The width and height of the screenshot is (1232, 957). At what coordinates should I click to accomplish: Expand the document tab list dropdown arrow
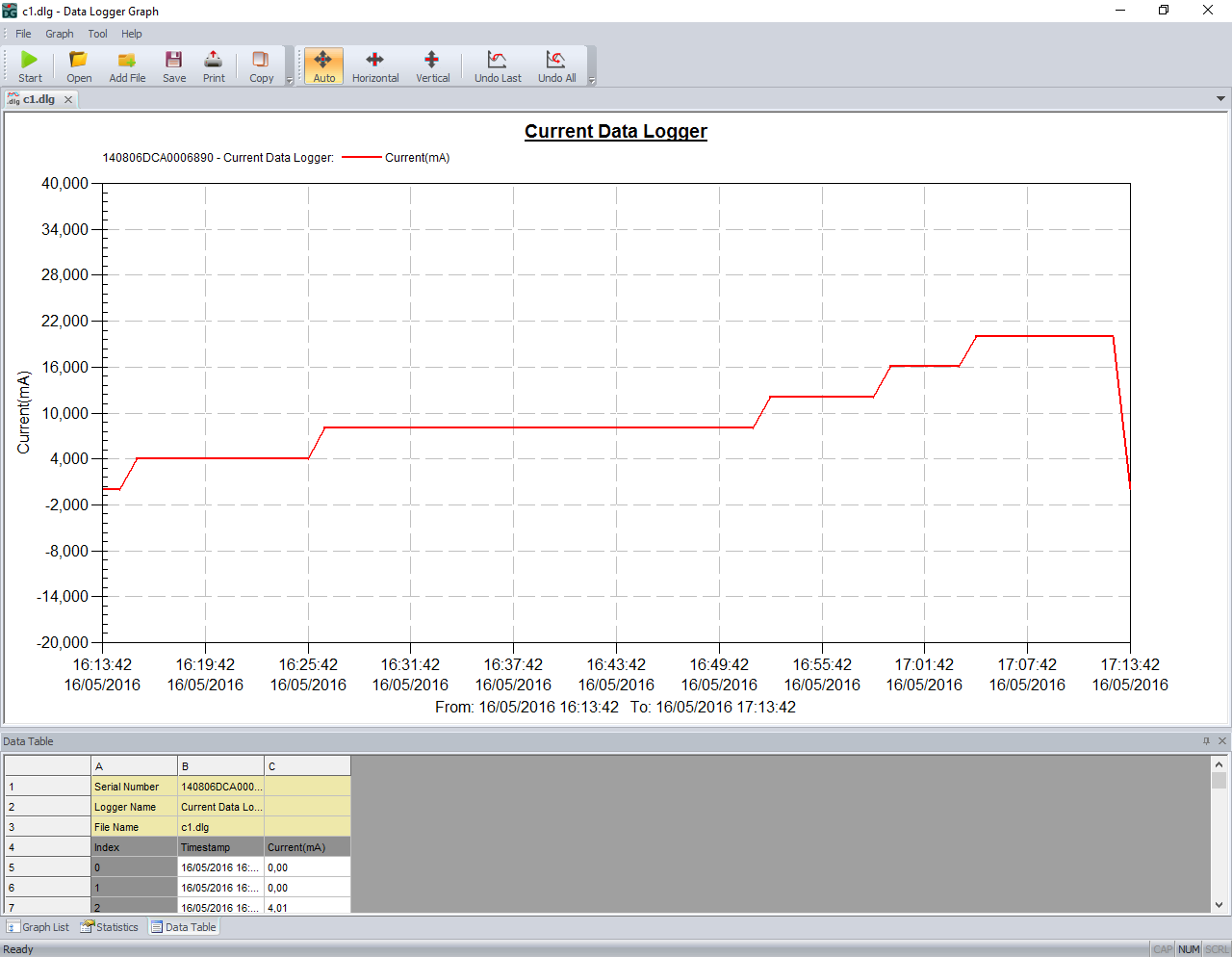pos(1220,99)
